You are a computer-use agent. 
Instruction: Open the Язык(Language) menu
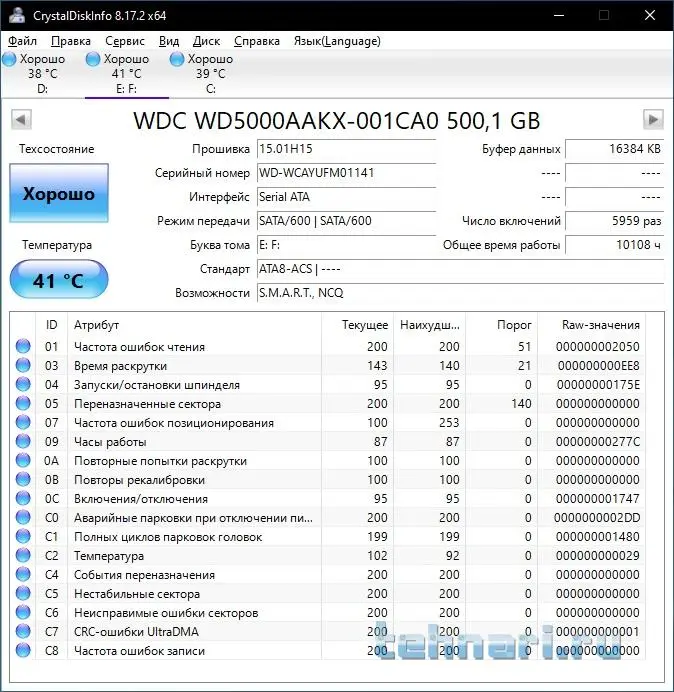[336, 41]
